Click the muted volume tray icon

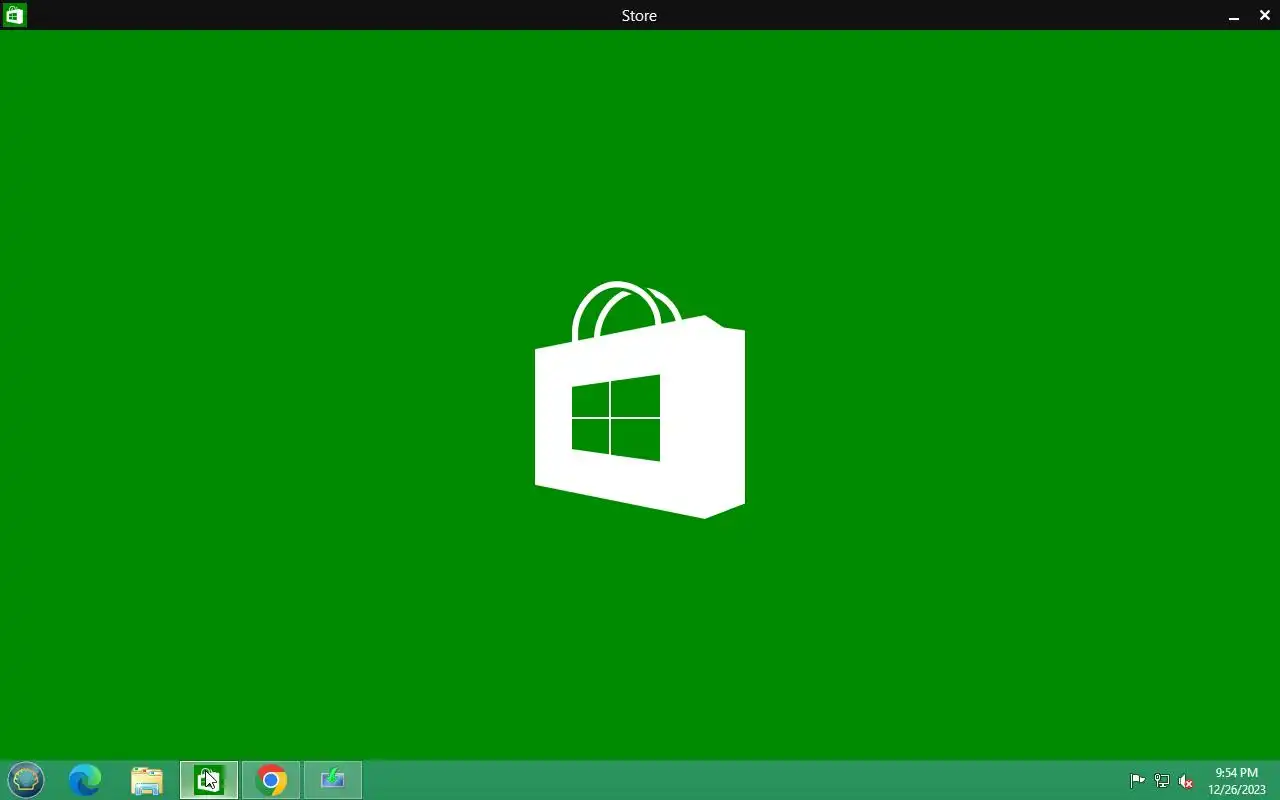pyautogui.click(x=1186, y=781)
